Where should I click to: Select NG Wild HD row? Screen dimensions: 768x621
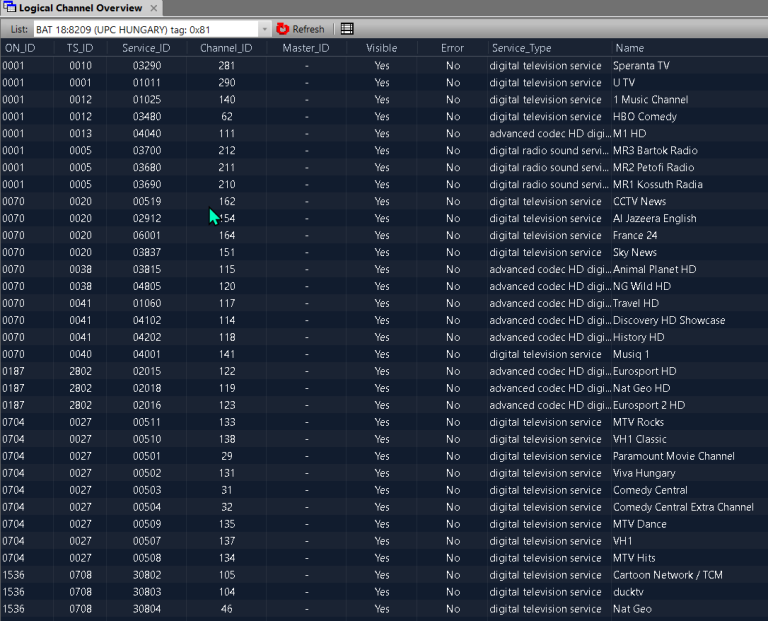tap(384, 287)
